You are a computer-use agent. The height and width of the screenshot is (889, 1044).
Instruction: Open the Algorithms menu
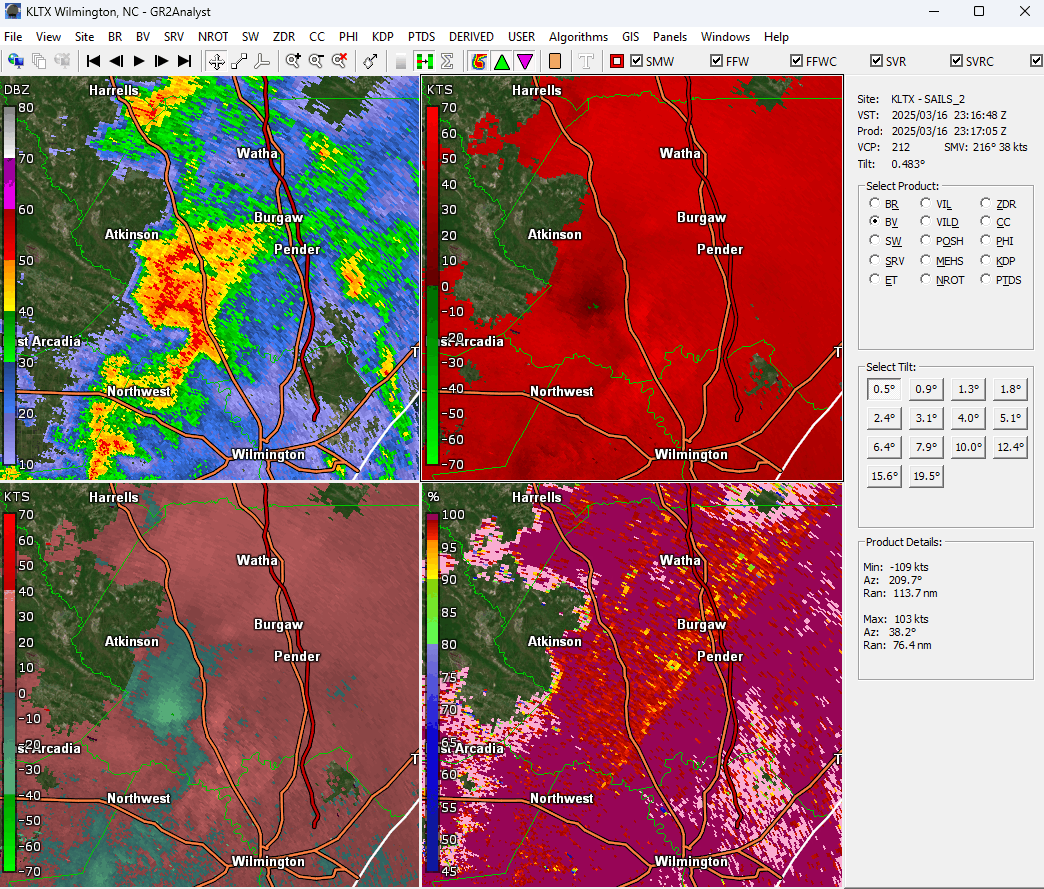click(578, 37)
